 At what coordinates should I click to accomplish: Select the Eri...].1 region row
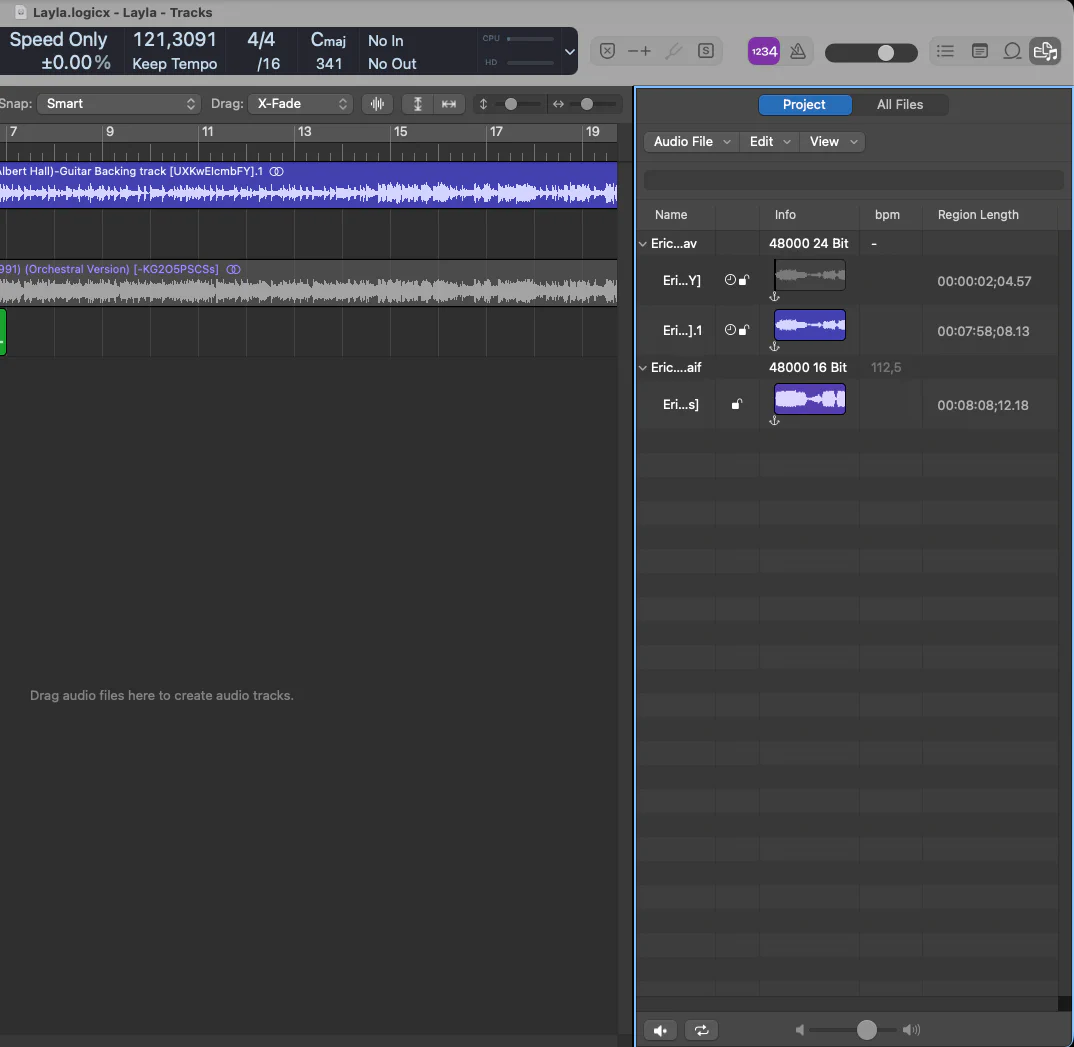coord(848,331)
